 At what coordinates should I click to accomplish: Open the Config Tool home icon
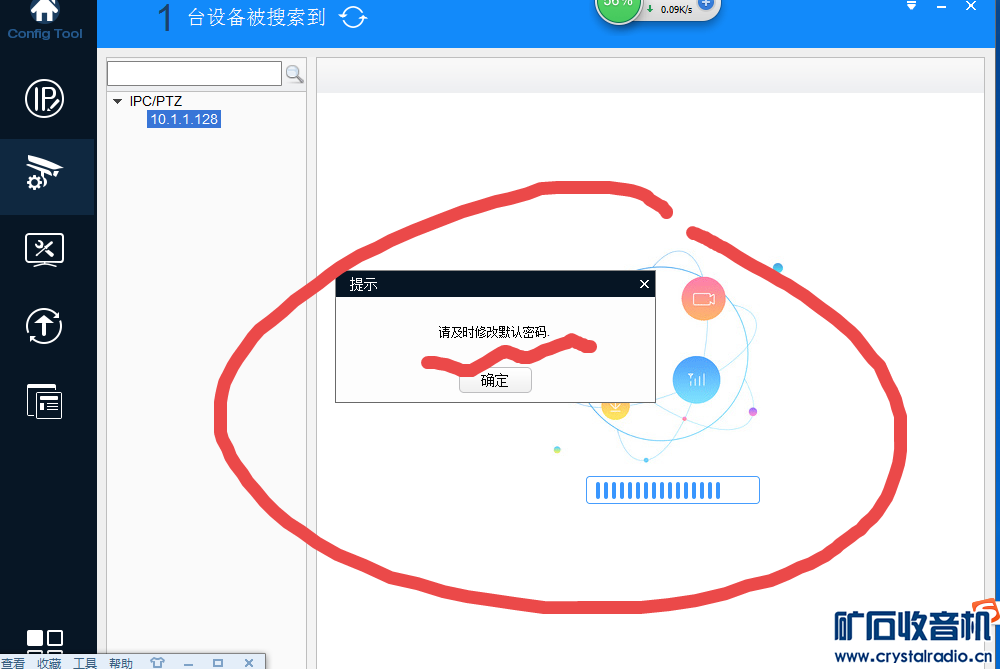point(45,11)
